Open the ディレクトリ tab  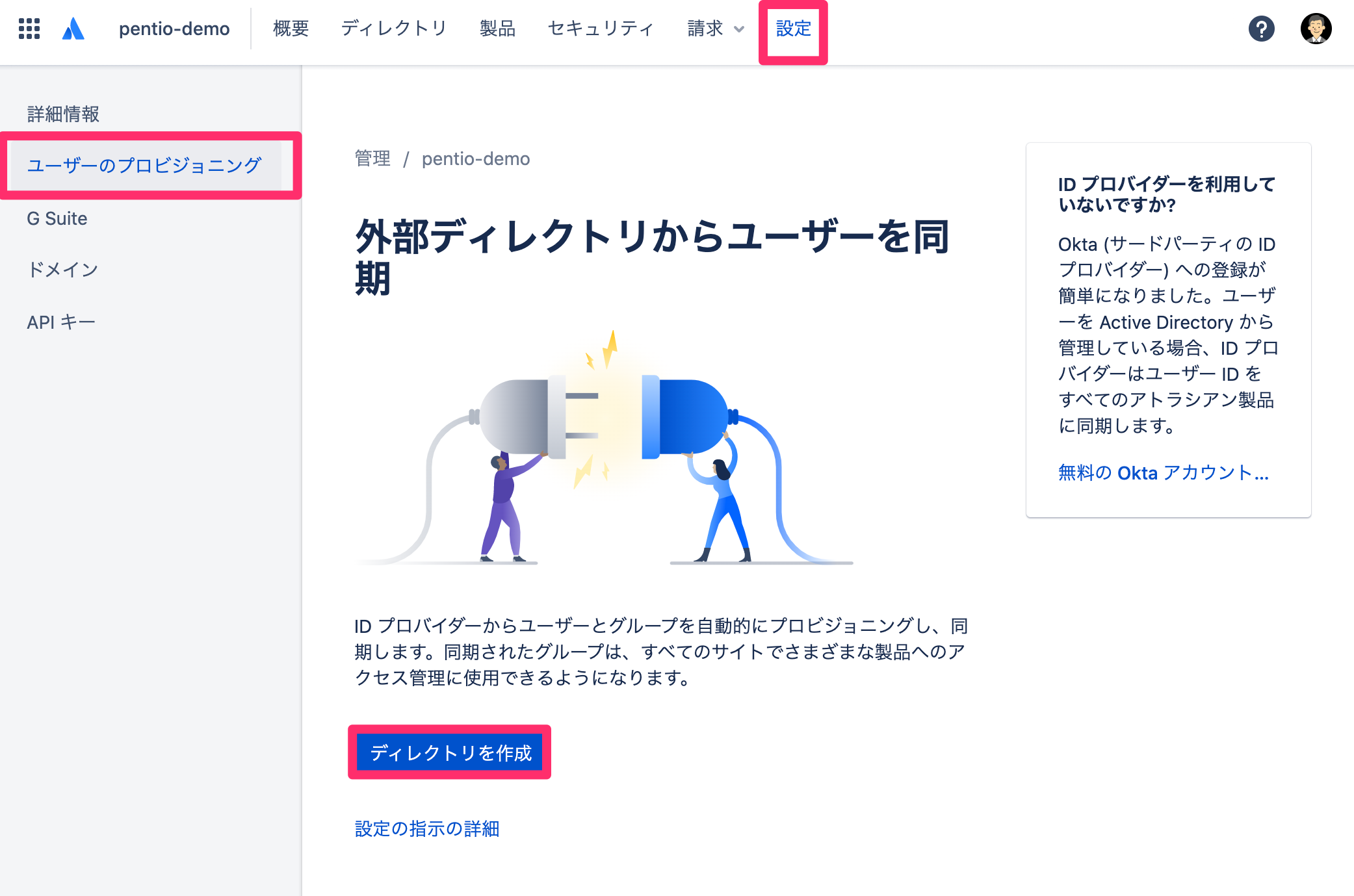point(394,29)
